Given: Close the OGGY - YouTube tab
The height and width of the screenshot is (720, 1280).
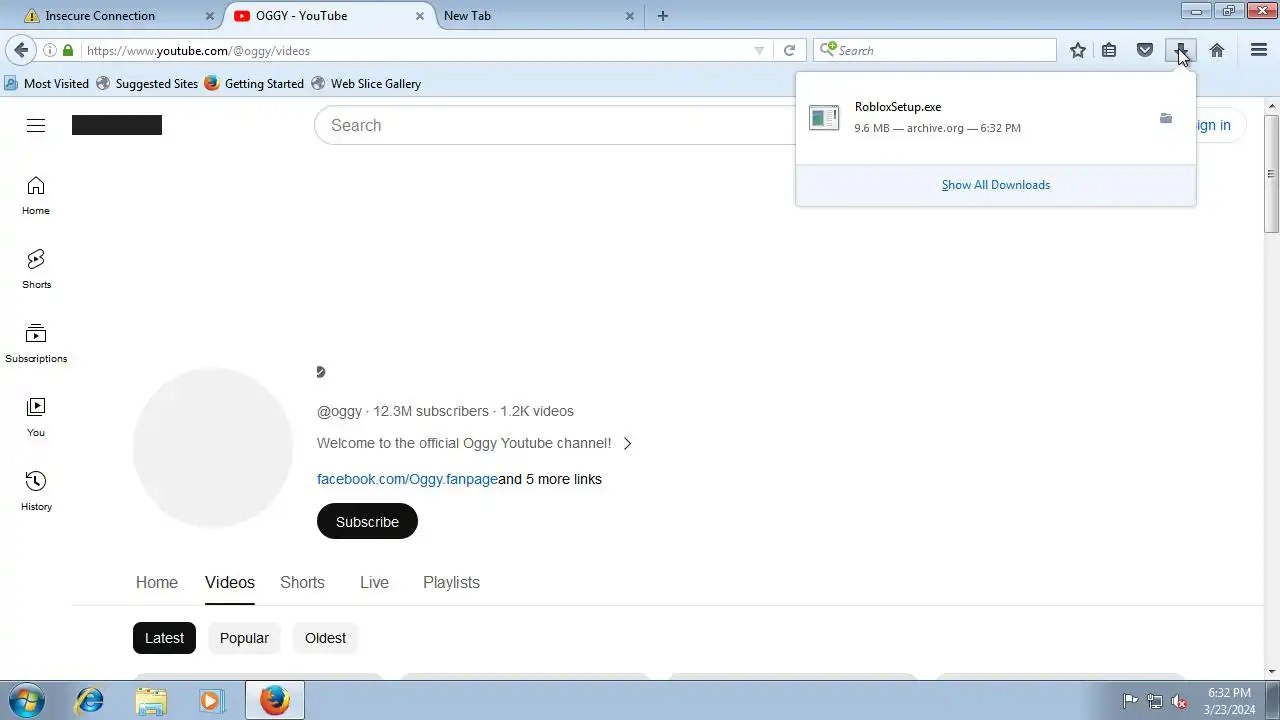Looking at the screenshot, I should (420, 16).
